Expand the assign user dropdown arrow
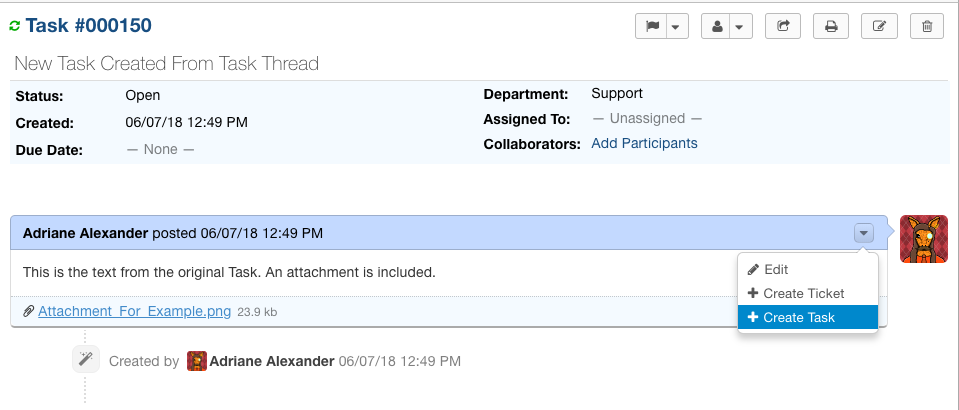Viewport: 959px width, 410px height. 741,27
